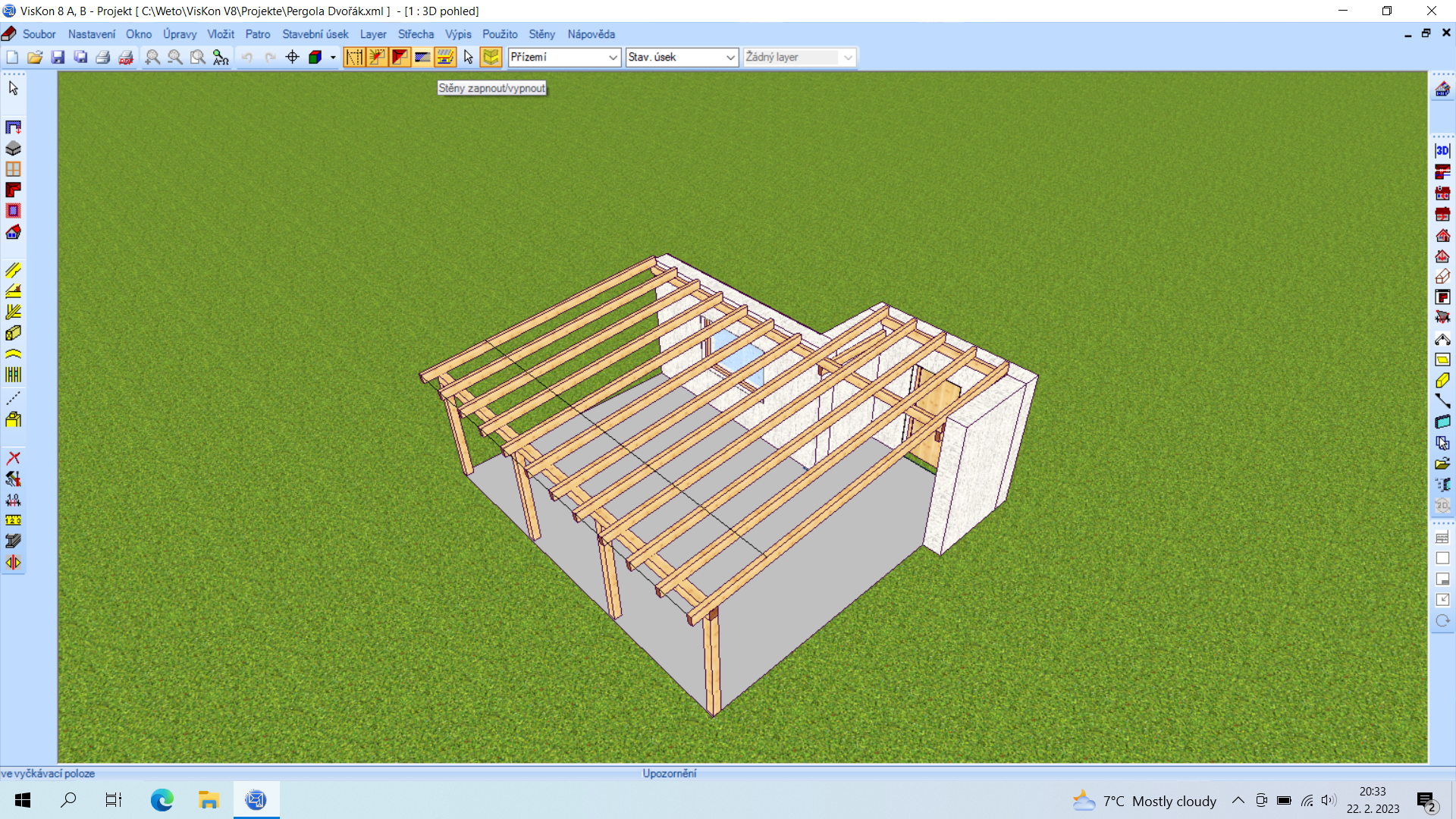Toggle the first orange layout-lines button
This screenshot has width=1456, height=819.
click(x=354, y=57)
